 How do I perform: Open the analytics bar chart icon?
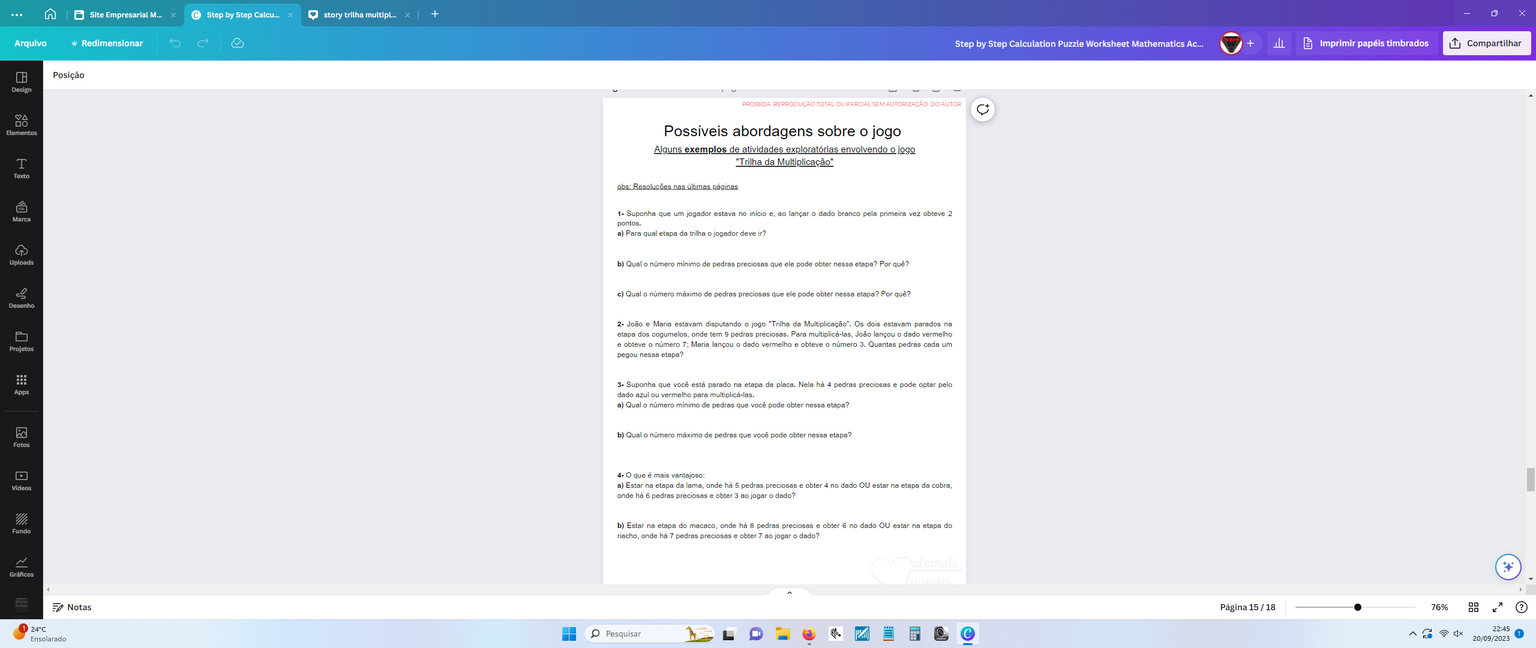(x=1278, y=43)
